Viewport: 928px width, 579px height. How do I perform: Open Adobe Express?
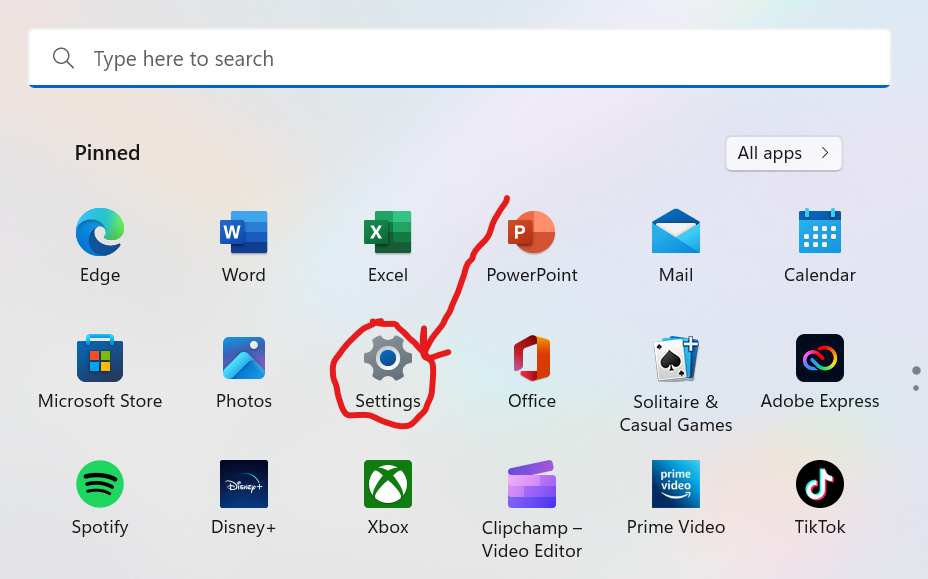pos(820,358)
